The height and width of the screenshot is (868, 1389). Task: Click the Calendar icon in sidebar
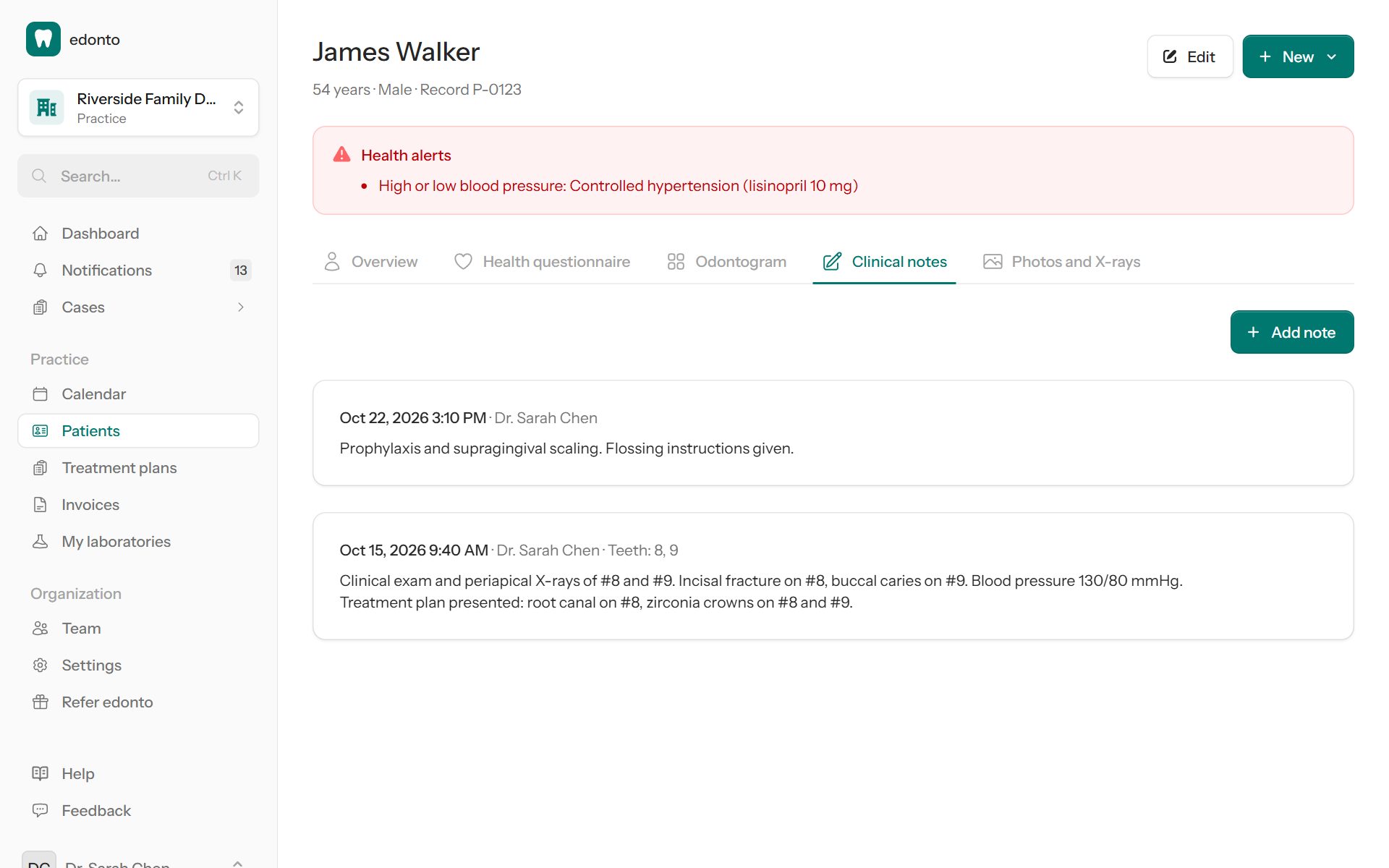click(41, 394)
